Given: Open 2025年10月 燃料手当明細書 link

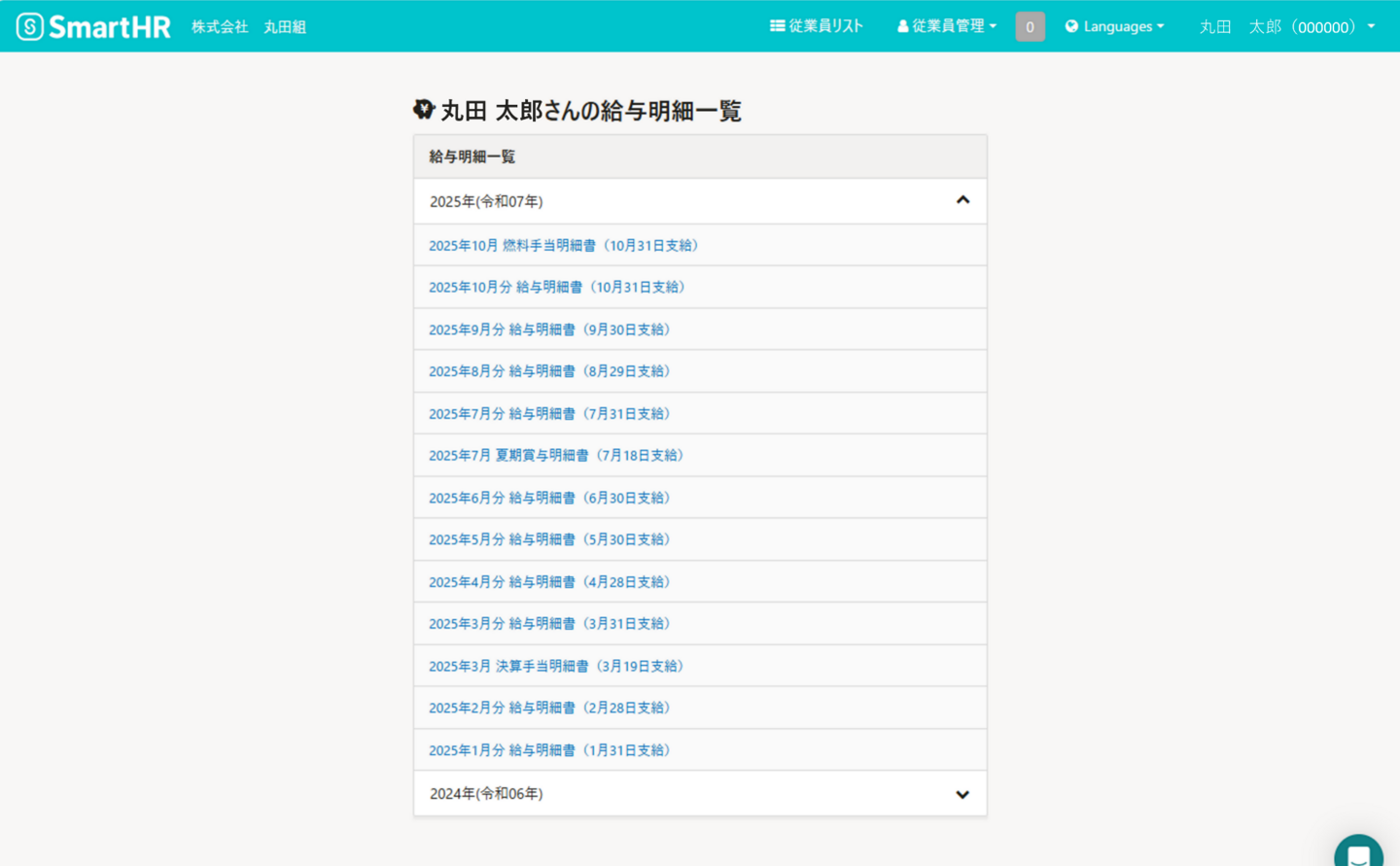Looking at the screenshot, I should point(564,246).
